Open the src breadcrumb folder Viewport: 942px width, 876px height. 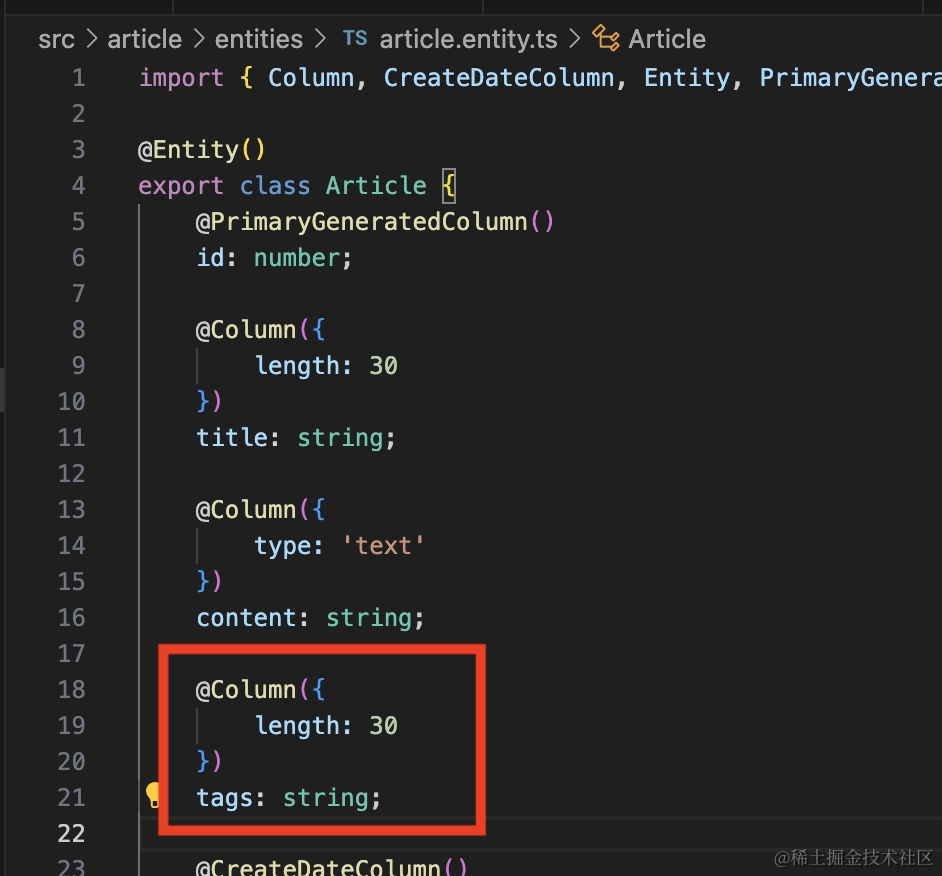tap(56, 39)
